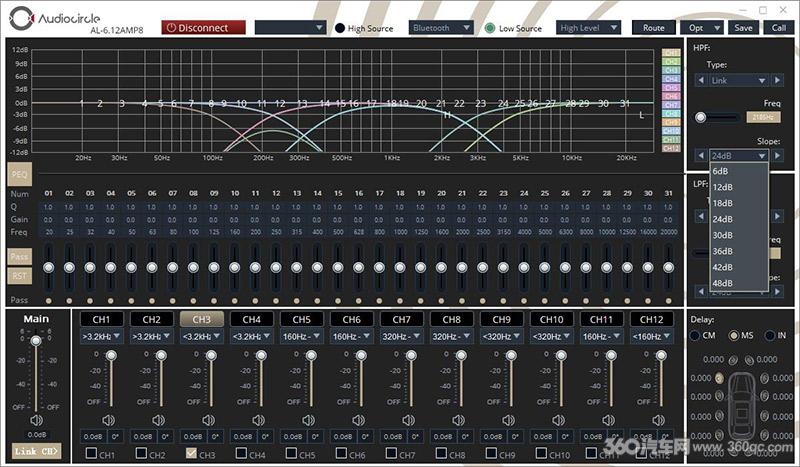Open the Route settings
This screenshot has height=467, width=800.
(654, 28)
